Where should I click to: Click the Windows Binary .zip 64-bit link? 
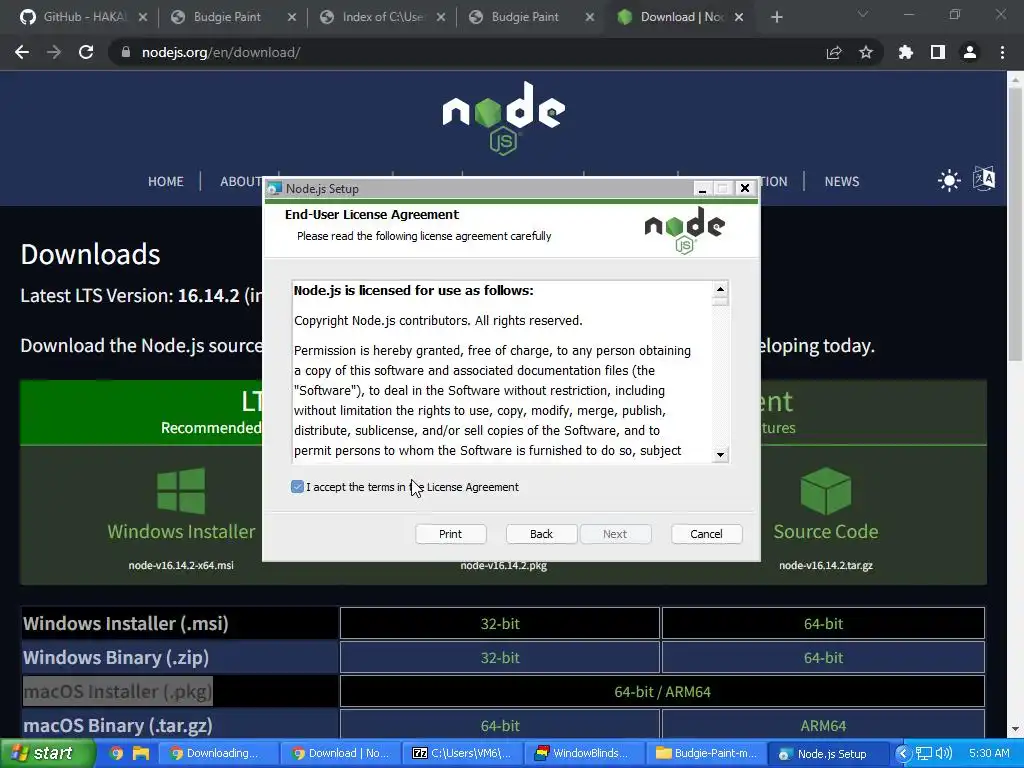(823, 657)
